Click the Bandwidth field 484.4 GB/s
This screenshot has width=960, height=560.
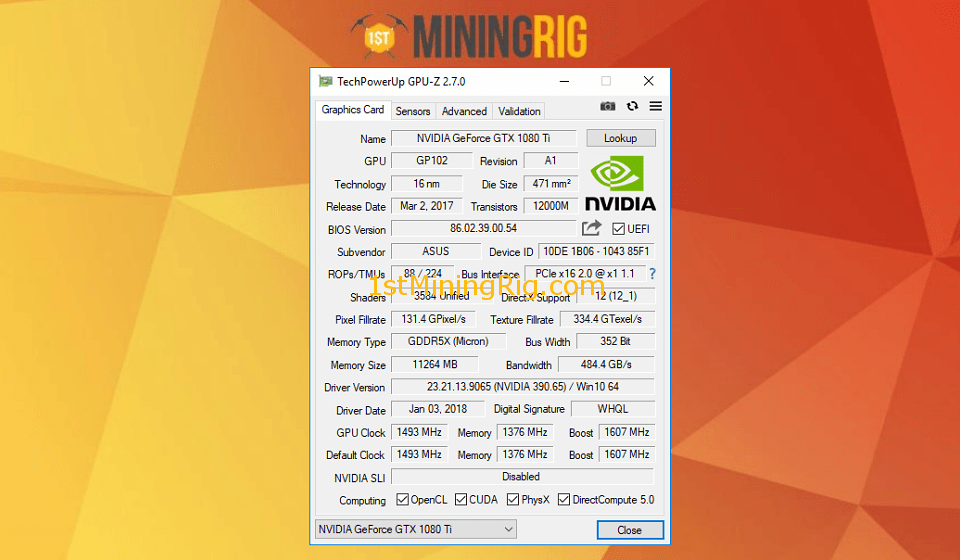click(606, 365)
